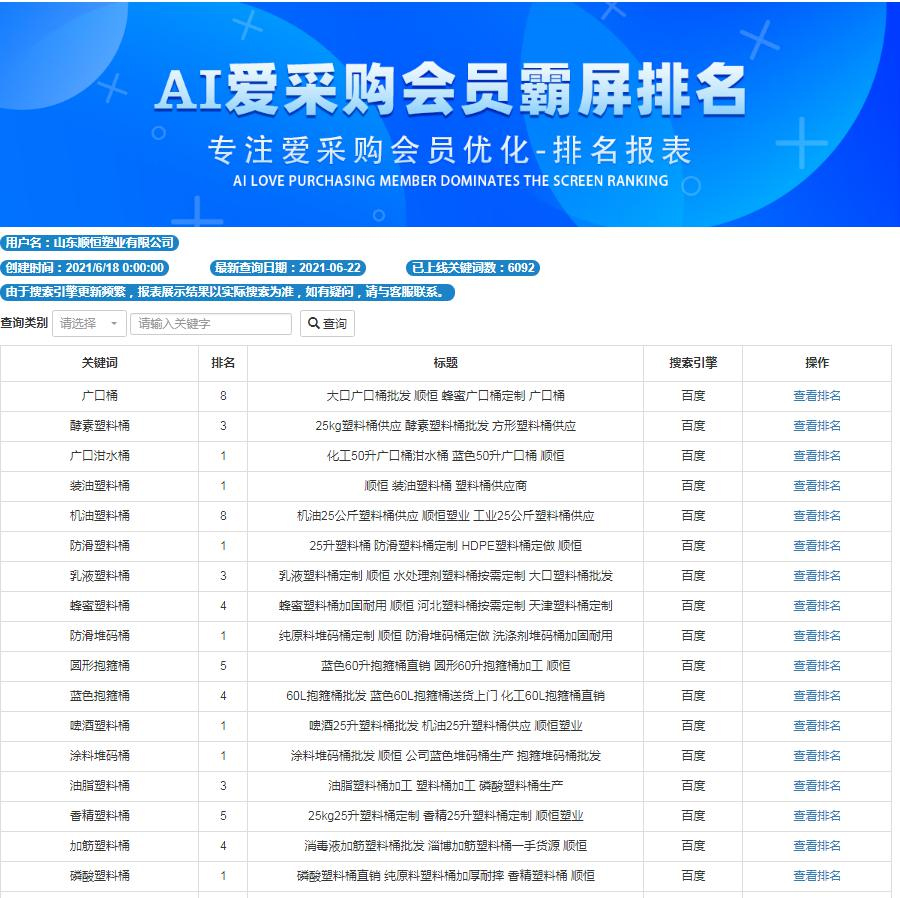Click the 搜索引擎 column header
The image size is (900, 898).
pyautogui.click(x=693, y=363)
